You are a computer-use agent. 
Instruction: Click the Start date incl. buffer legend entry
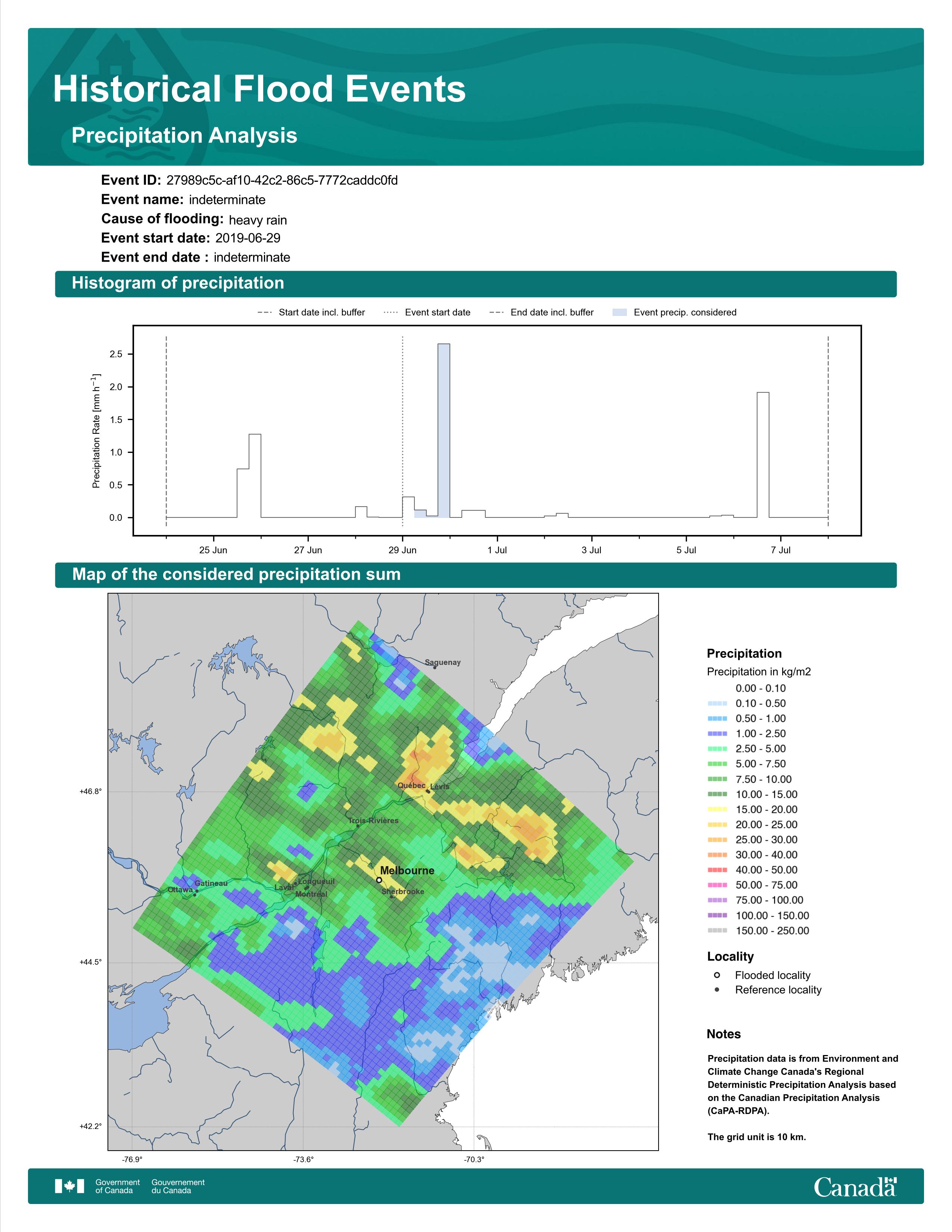311,312
